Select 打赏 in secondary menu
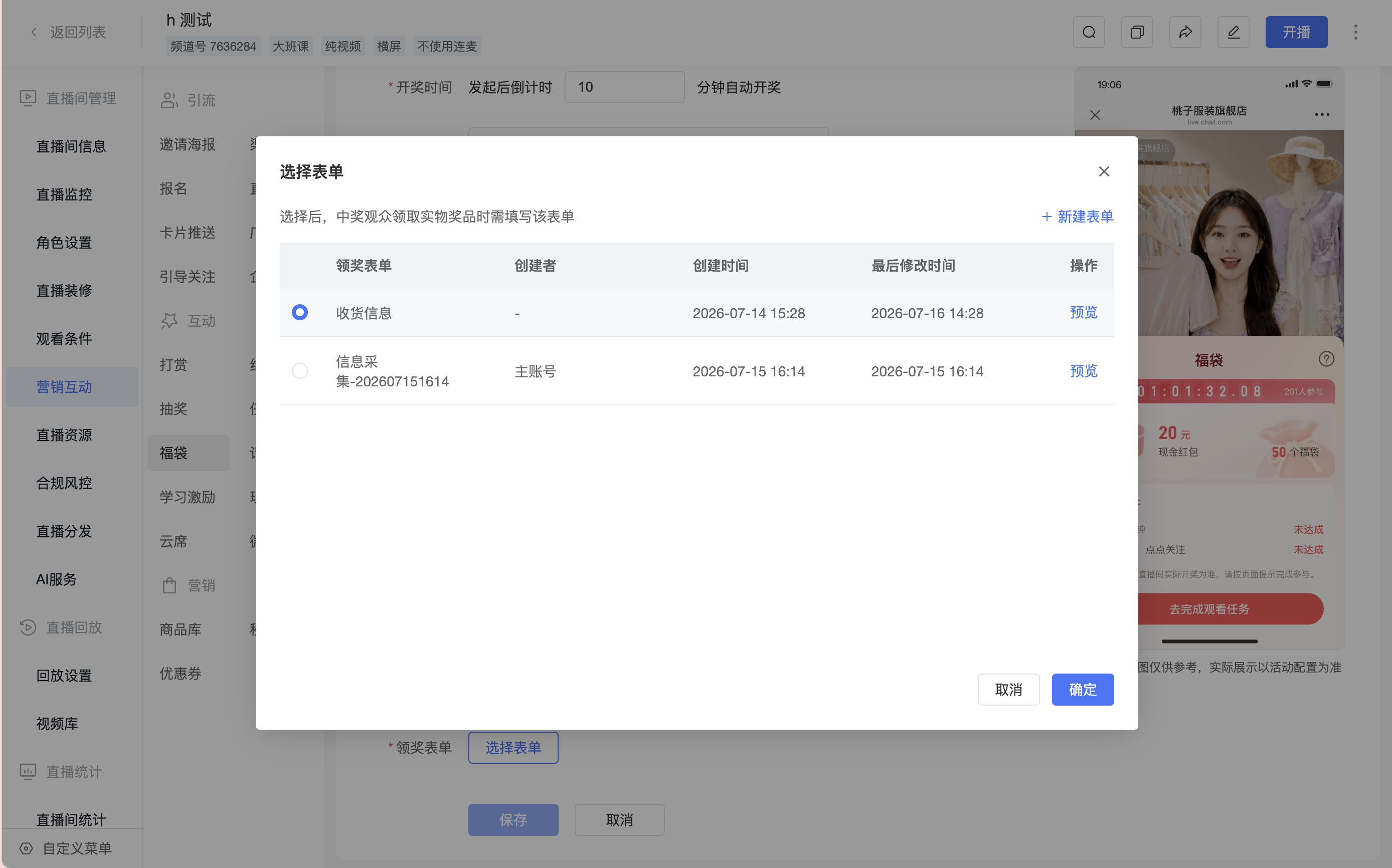 click(x=173, y=365)
